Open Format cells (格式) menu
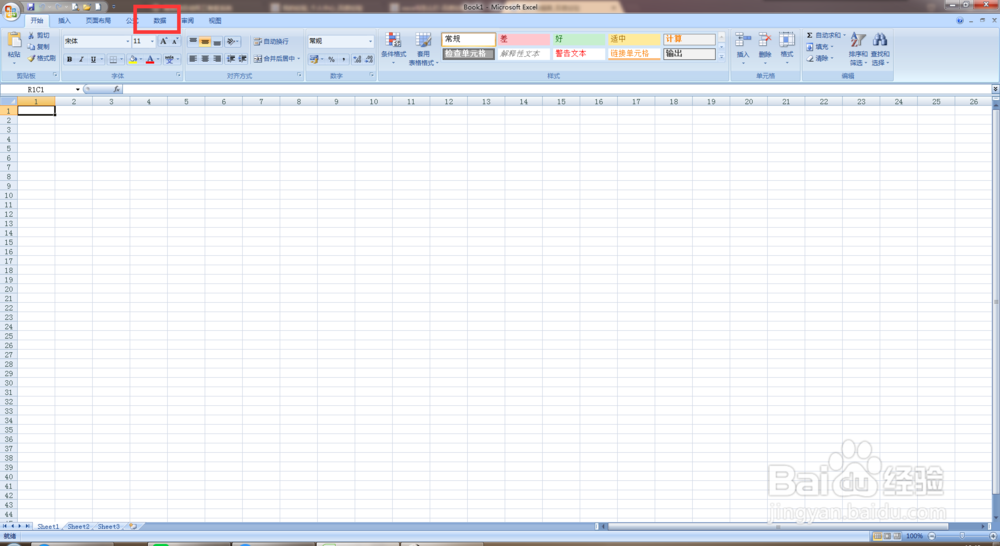Image resolution: width=1000 pixels, height=546 pixels. (787, 48)
